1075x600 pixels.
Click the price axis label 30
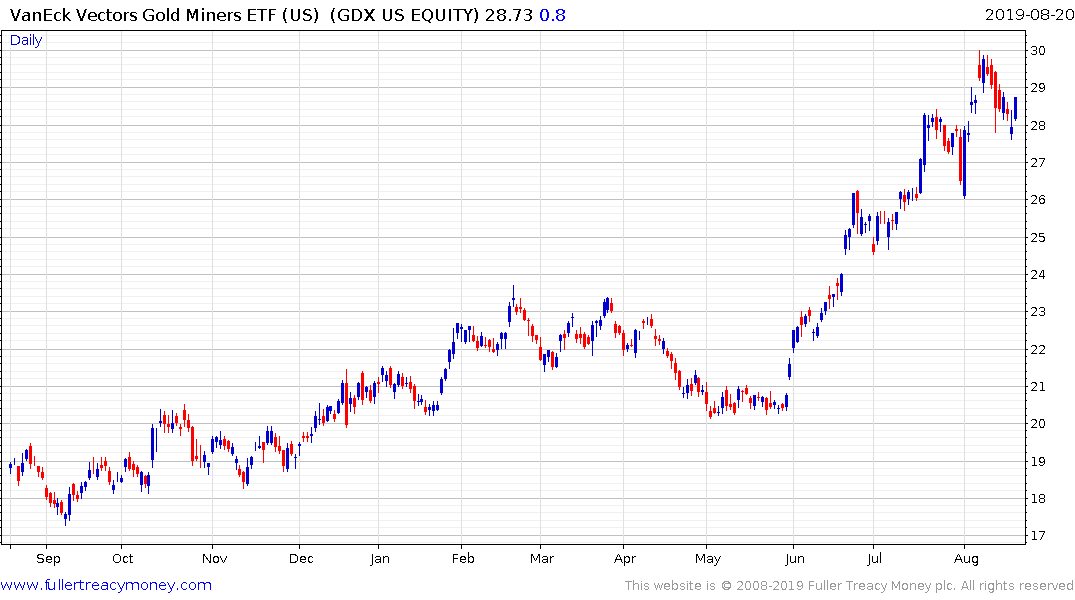point(1037,51)
